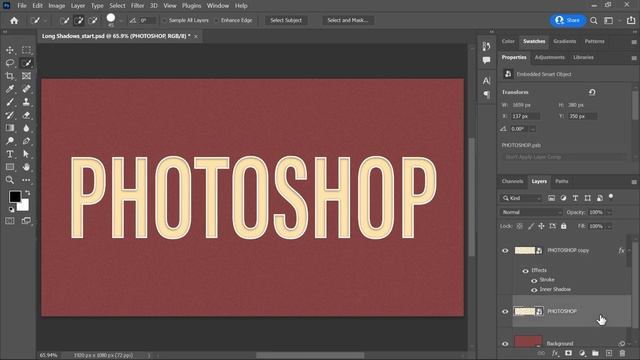The height and width of the screenshot is (360, 640).
Task: Select the Rectangular Marquee tool
Action: click(x=26, y=50)
